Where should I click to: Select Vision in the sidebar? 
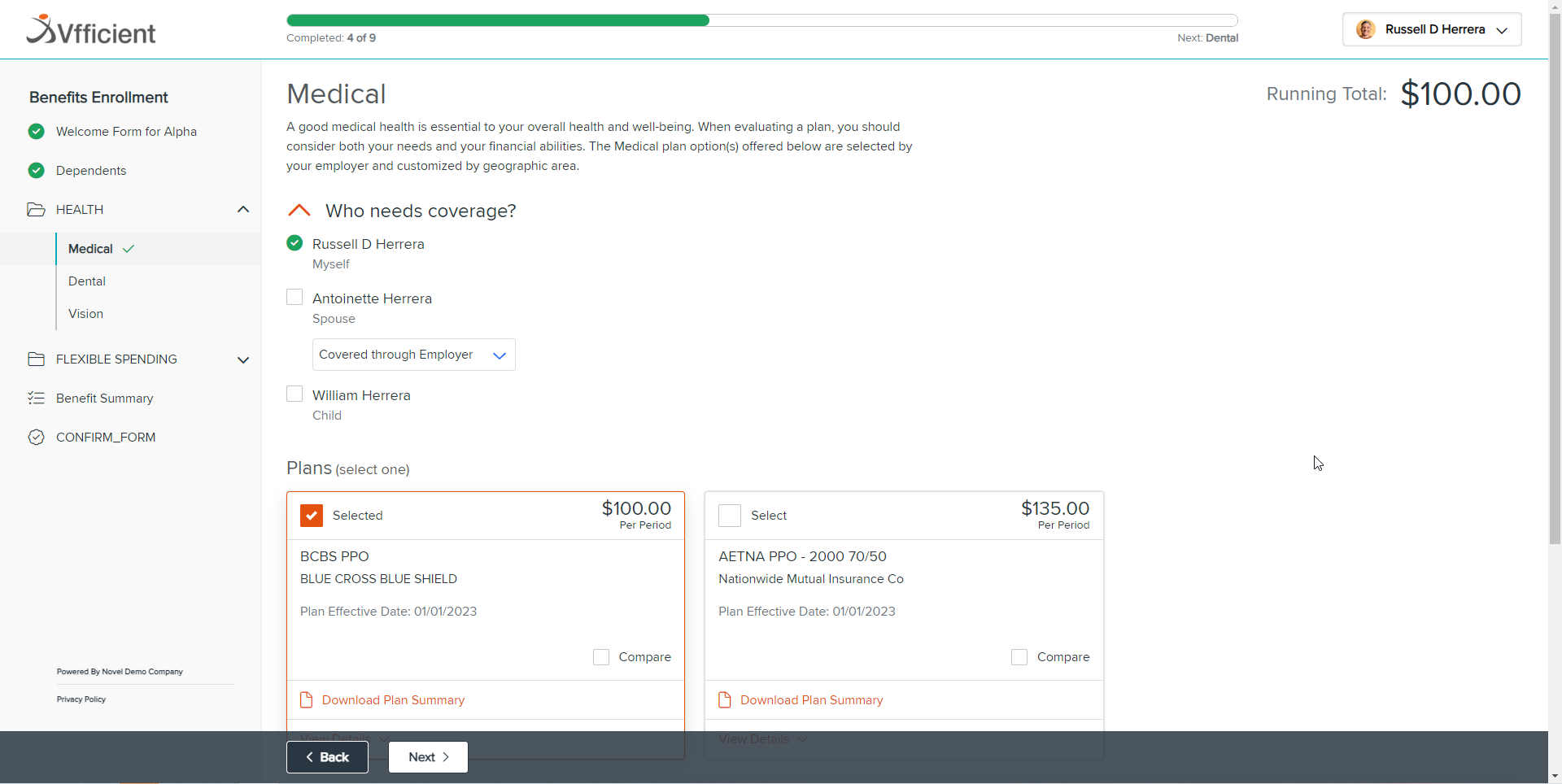tap(85, 314)
